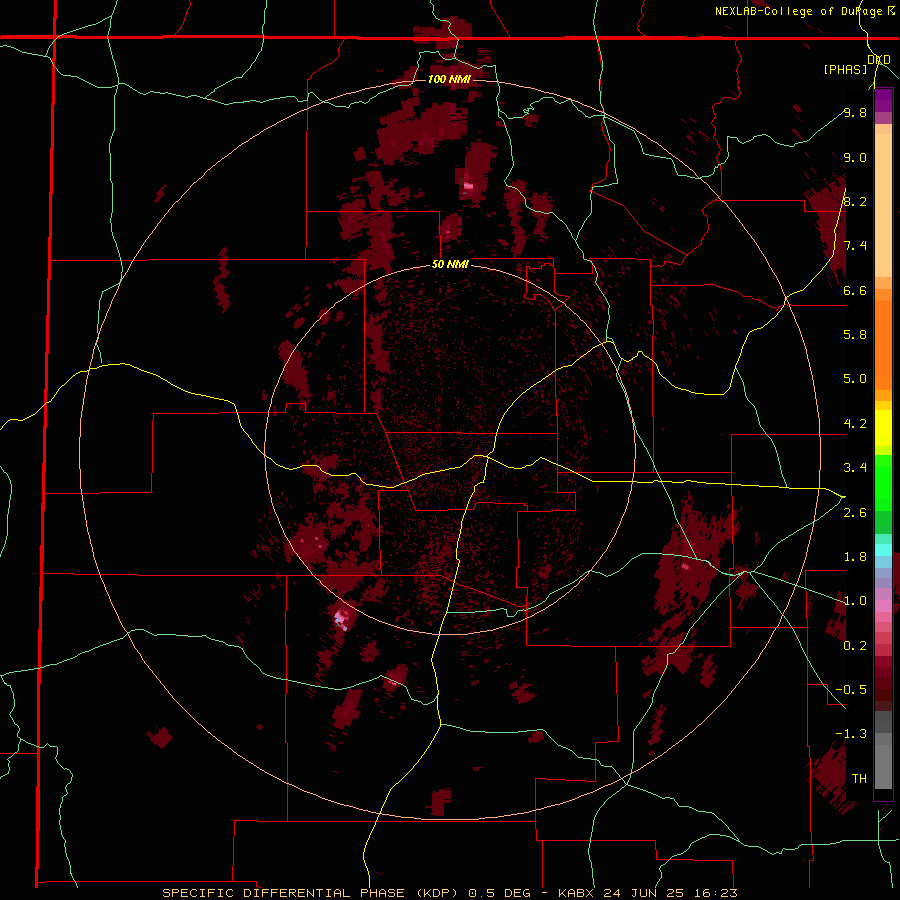
Task: Click the -0.5 legend value
Action: (851, 690)
